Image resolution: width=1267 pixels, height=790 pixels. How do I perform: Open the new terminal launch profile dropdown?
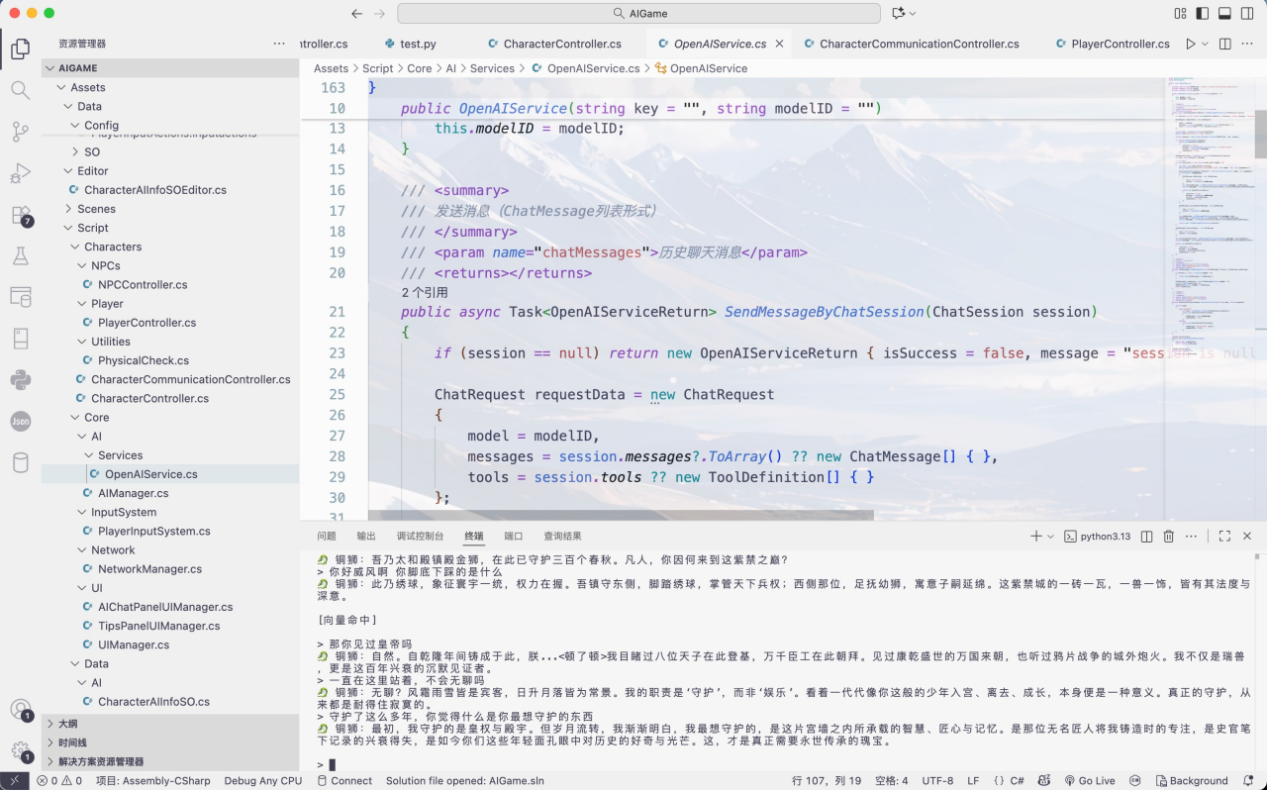pyautogui.click(x=1050, y=537)
